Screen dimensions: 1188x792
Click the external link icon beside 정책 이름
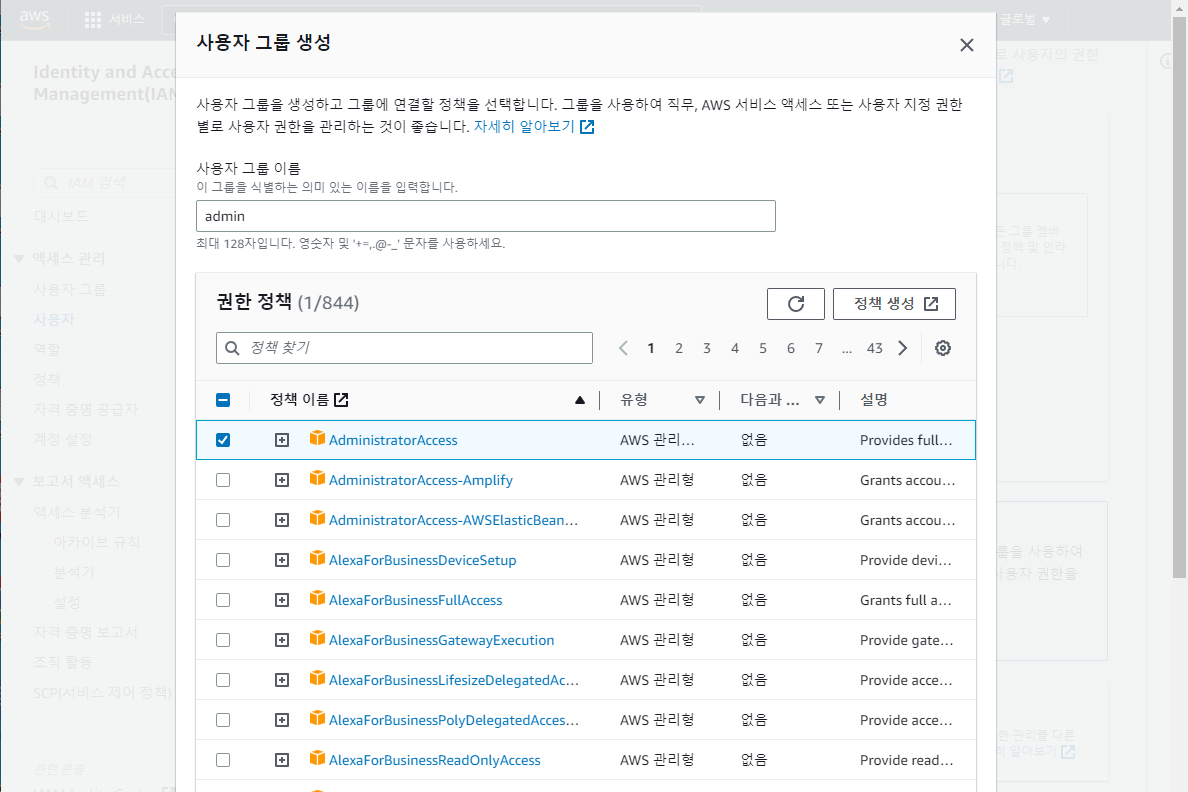click(x=342, y=399)
